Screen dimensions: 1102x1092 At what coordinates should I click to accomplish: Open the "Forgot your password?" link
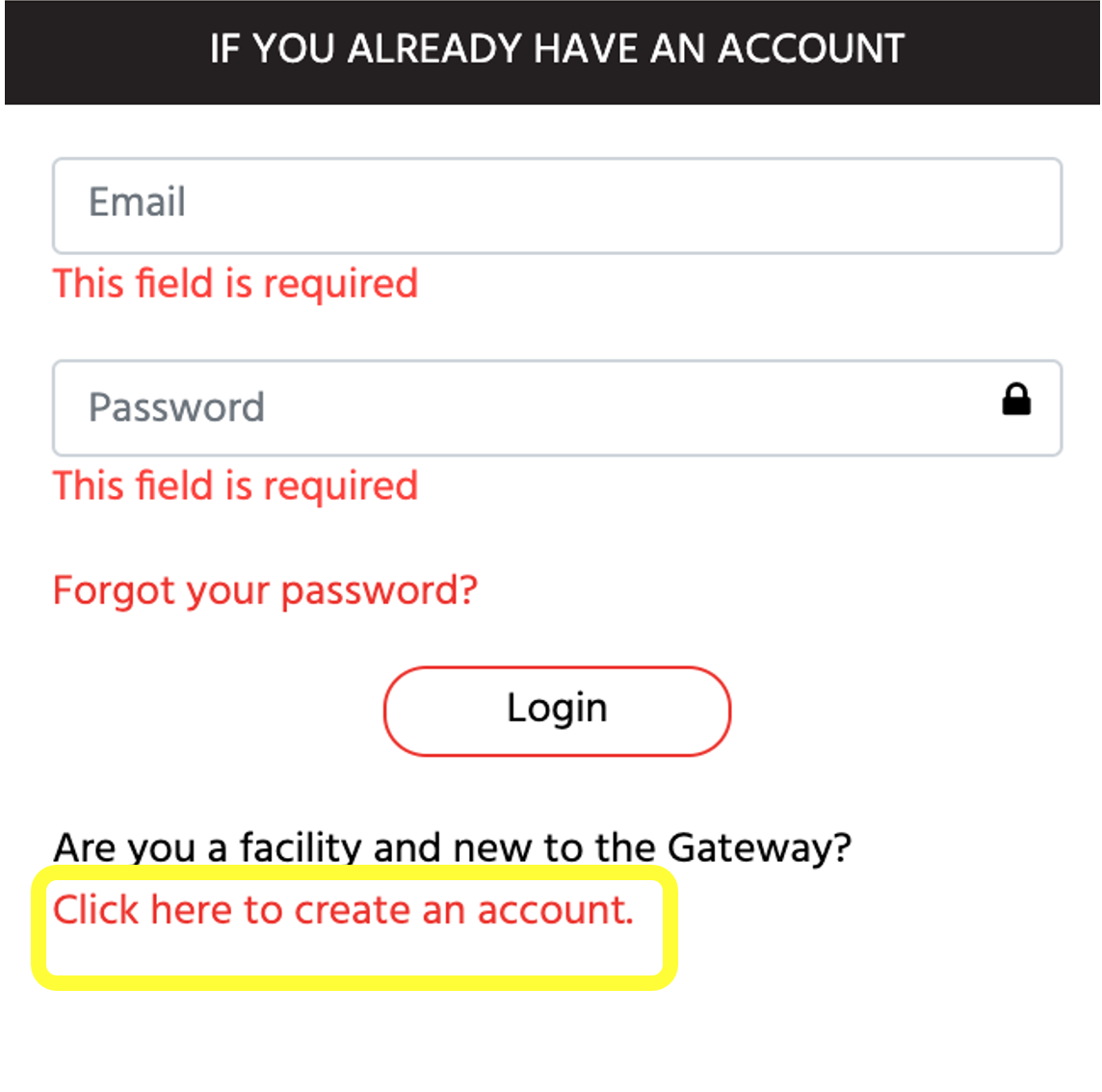(x=265, y=590)
